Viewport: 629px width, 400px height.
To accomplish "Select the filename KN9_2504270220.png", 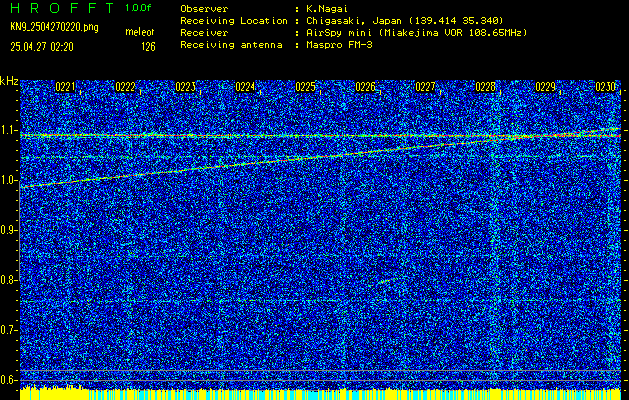I will coord(54,28).
